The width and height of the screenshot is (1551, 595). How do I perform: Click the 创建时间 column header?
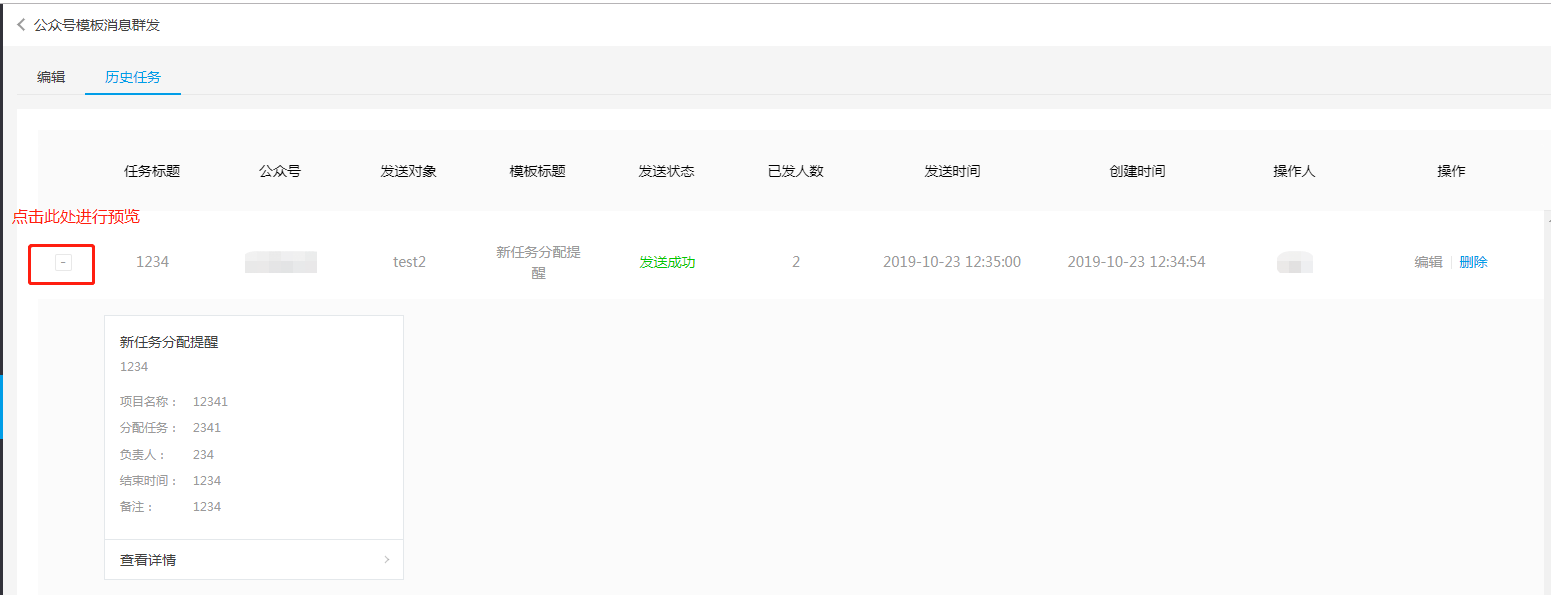[x=1137, y=171]
